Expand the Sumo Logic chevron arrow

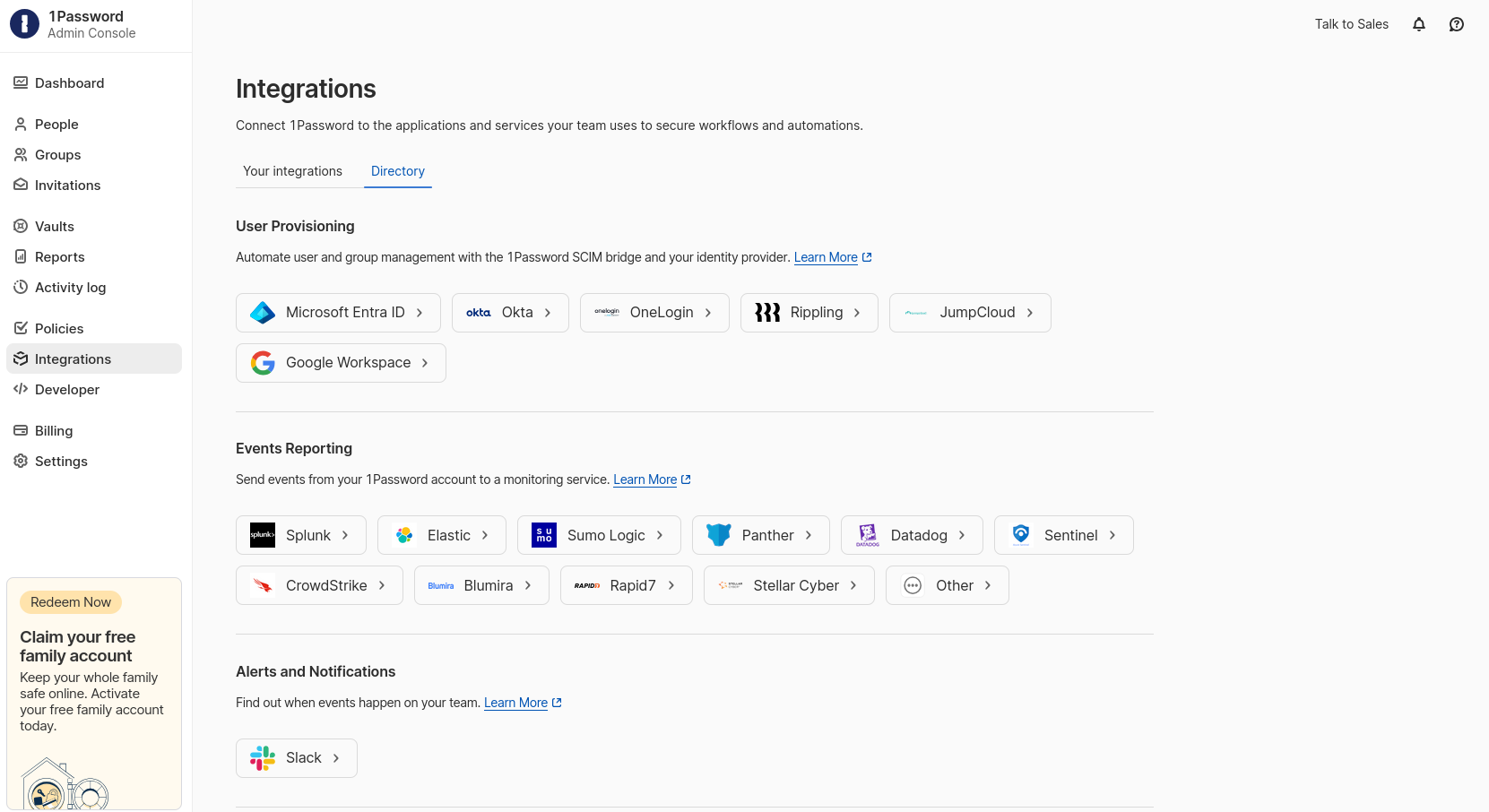pos(660,535)
